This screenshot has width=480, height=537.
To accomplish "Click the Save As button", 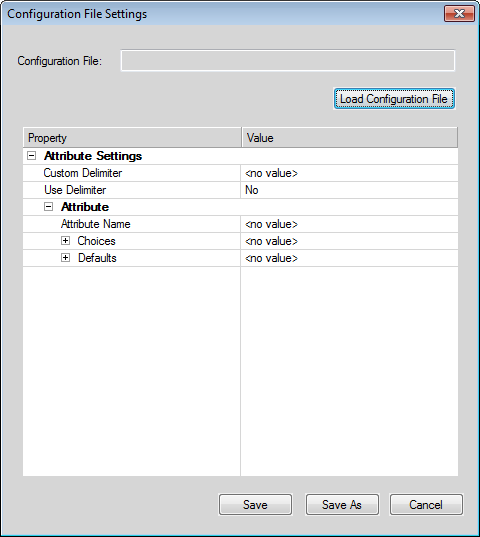I will [342, 504].
